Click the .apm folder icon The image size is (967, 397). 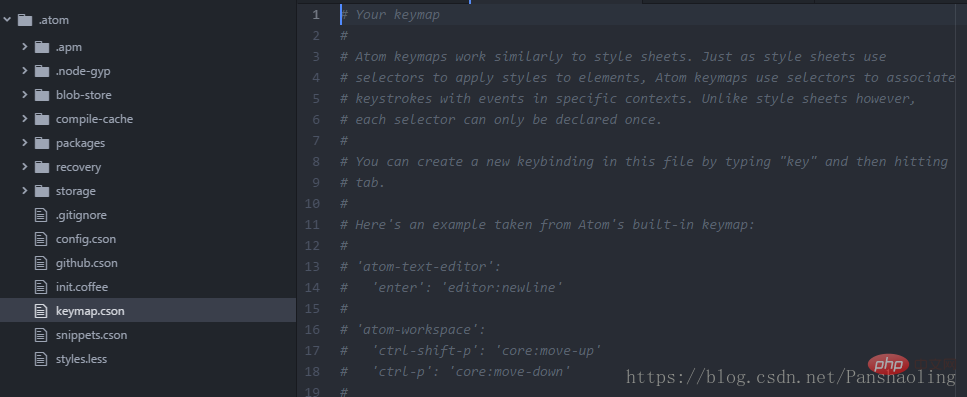pyautogui.click(x=42, y=47)
